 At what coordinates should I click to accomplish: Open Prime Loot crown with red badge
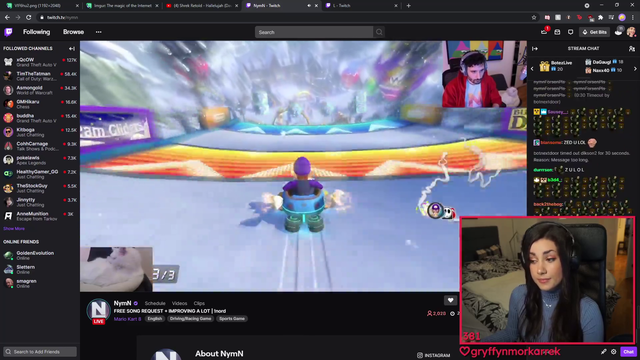(544, 32)
